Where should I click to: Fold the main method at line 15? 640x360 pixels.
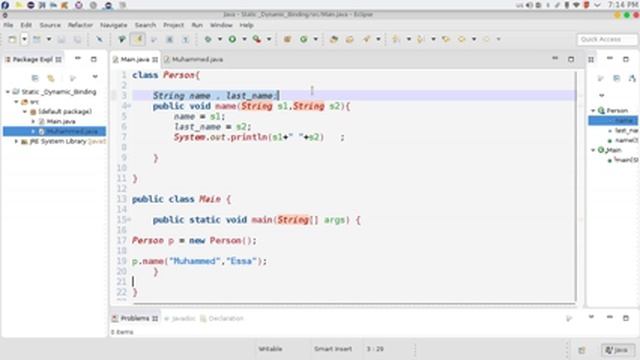[129, 220]
